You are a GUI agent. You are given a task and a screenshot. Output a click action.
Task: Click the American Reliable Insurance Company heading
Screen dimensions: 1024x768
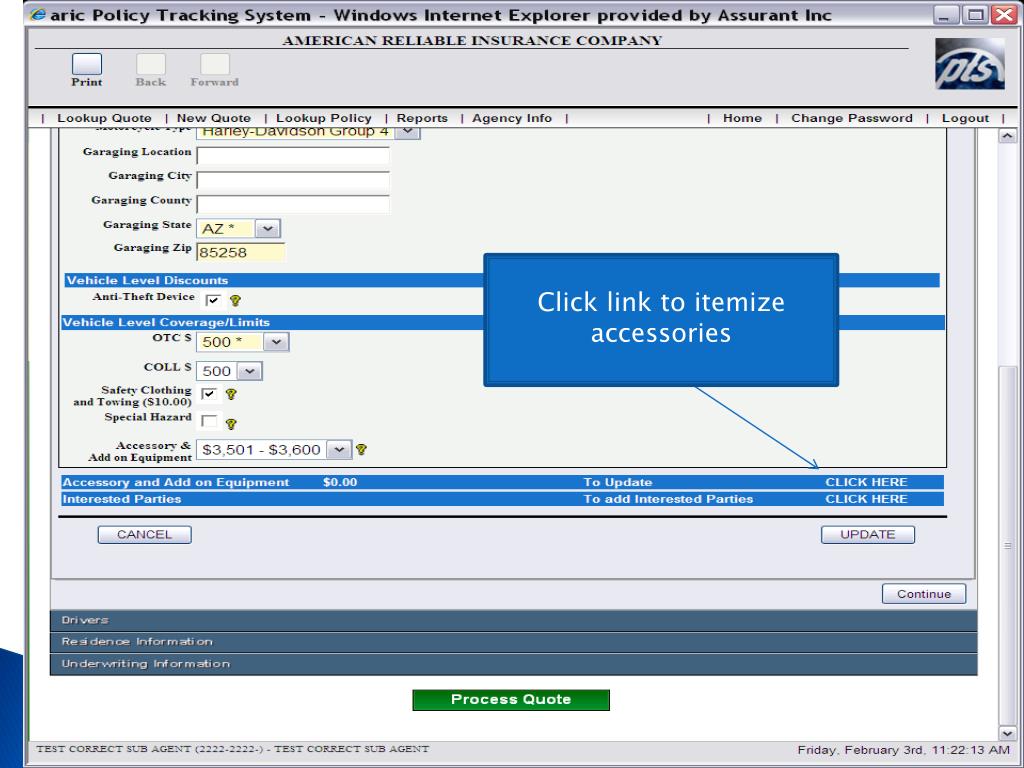472,40
